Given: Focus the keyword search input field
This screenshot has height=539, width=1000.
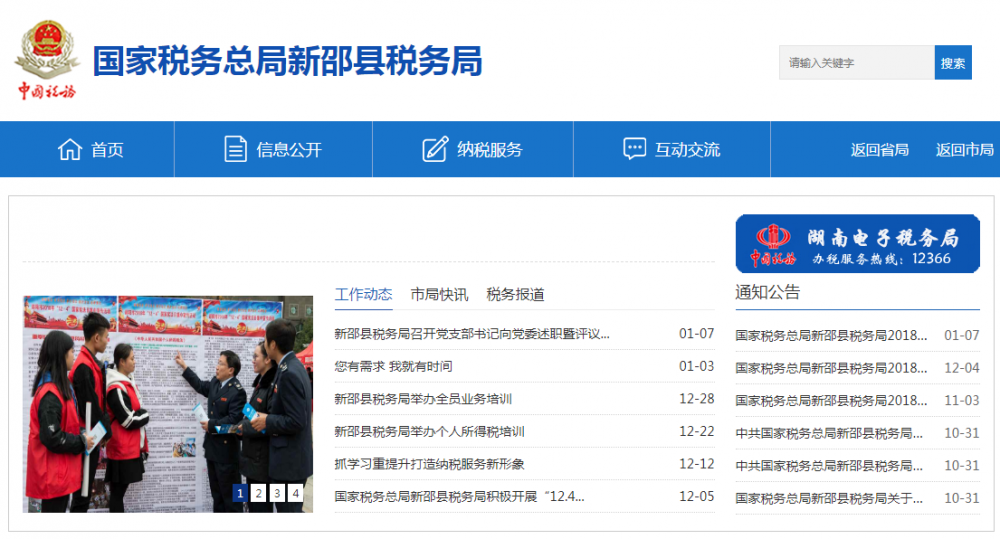Looking at the screenshot, I should tap(856, 63).
